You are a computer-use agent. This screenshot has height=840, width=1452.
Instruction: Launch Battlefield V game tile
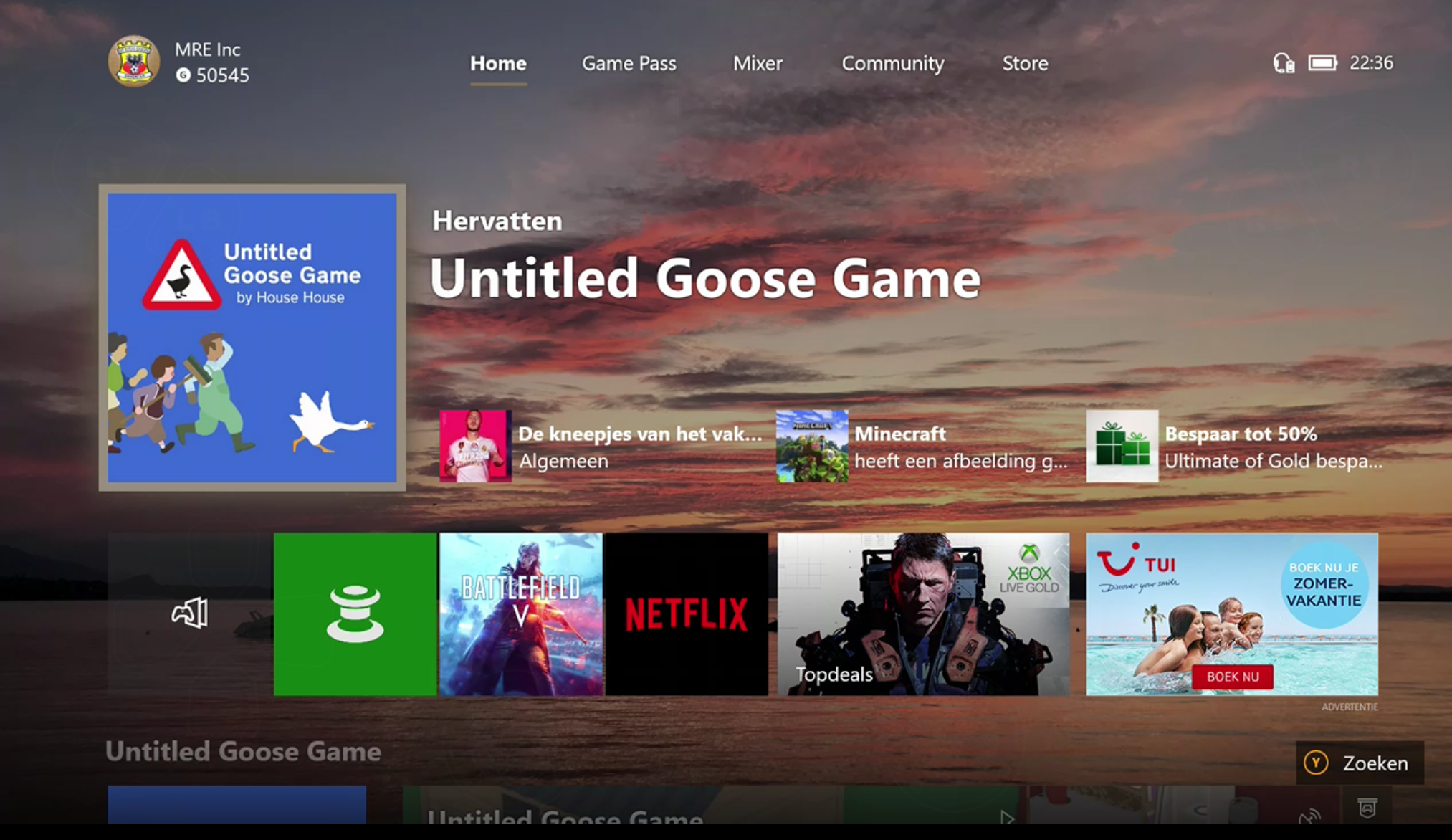click(521, 614)
